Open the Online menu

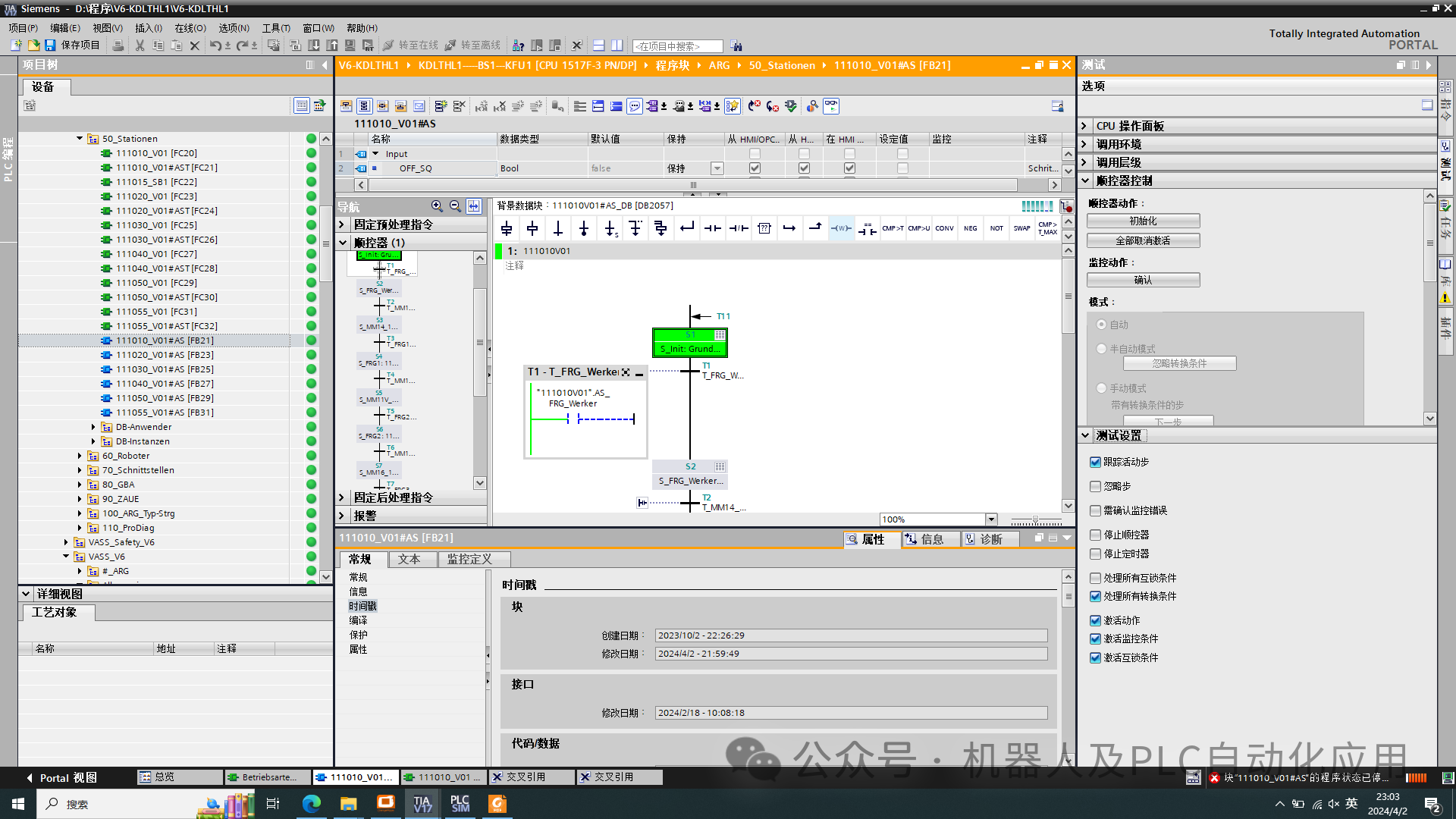(x=190, y=28)
